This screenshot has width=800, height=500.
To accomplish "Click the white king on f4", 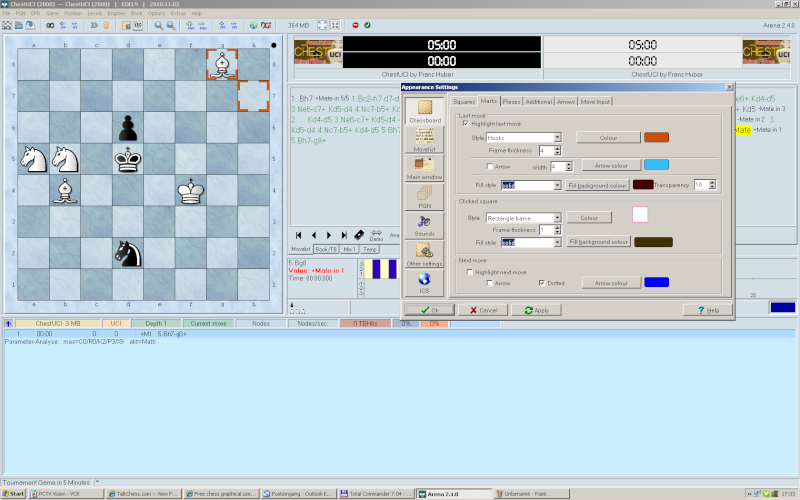I will pyautogui.click(x=190, y=191).
